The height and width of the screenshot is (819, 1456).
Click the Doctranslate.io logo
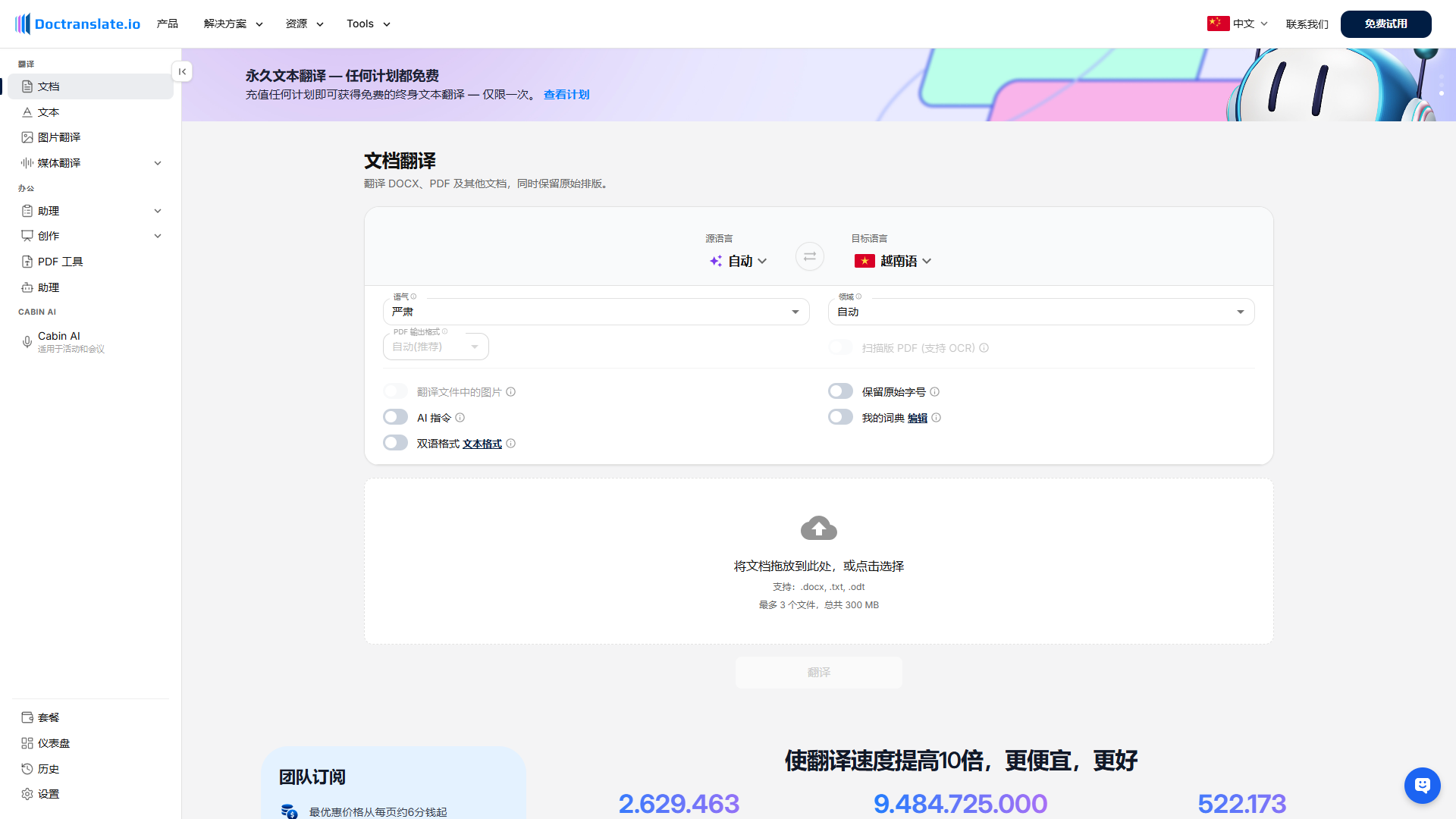pyautogui.click(x=77, y=24)
